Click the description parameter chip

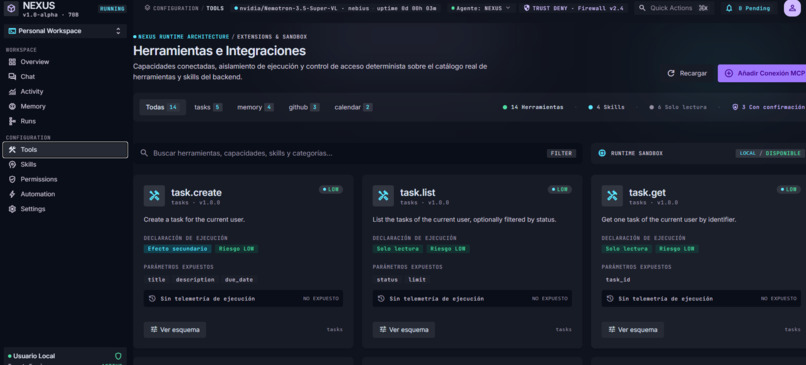click(x=195, y=280)
